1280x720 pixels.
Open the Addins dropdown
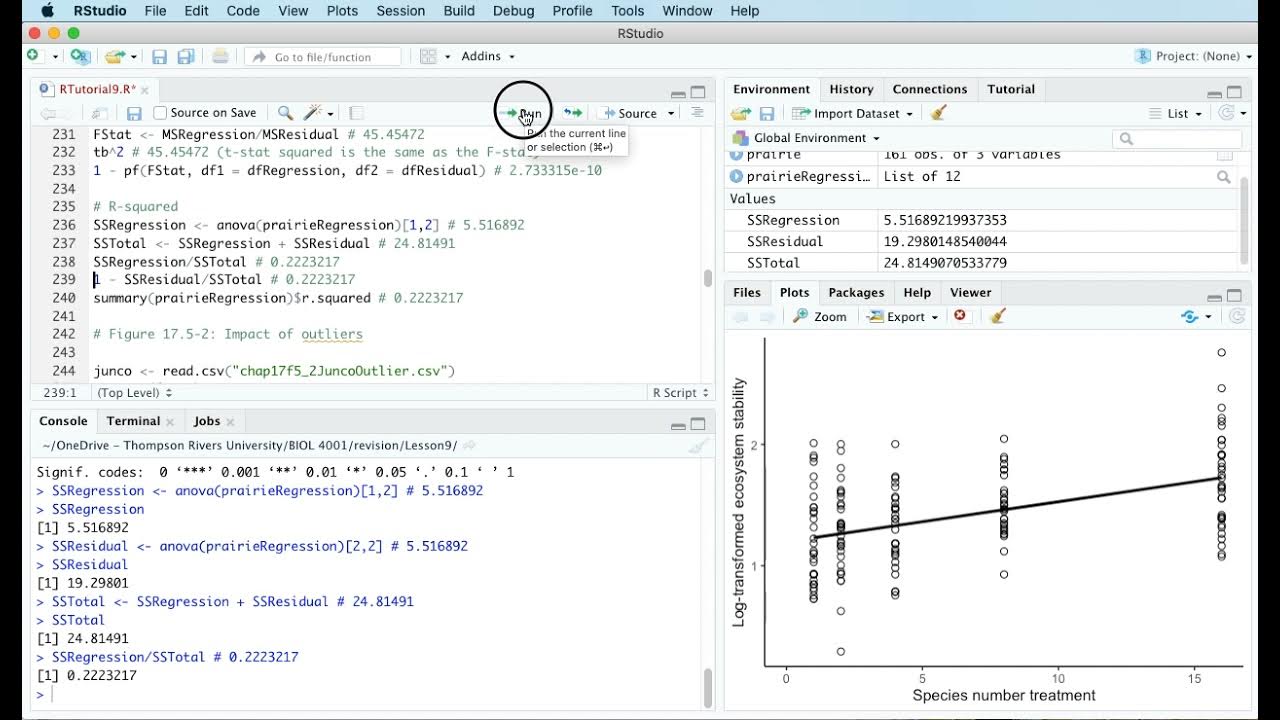coord(488,57)
